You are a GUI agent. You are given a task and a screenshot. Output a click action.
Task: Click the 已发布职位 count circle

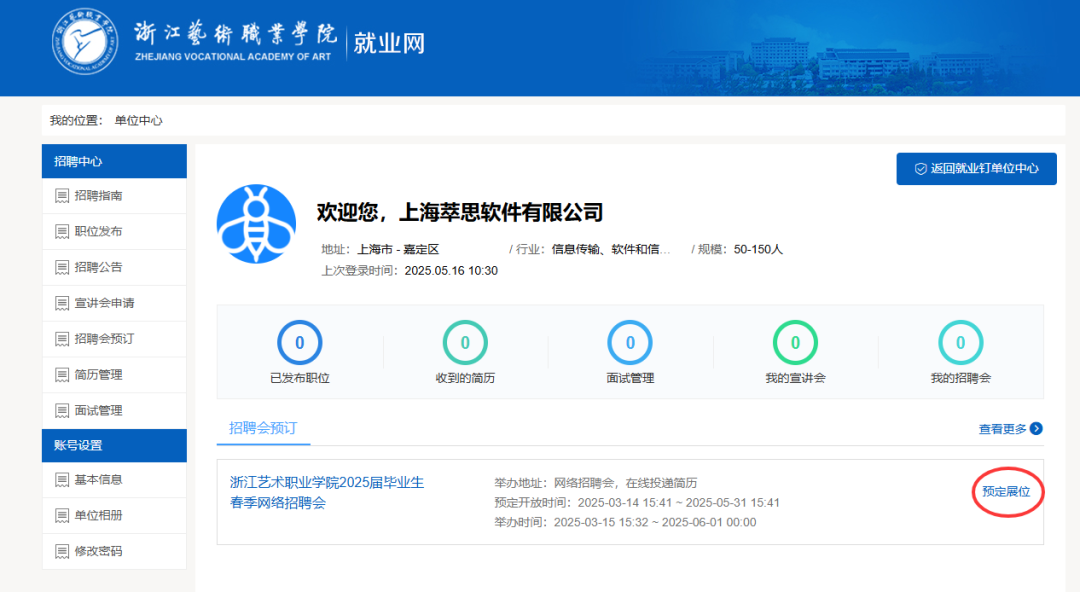tap(299, 343)
